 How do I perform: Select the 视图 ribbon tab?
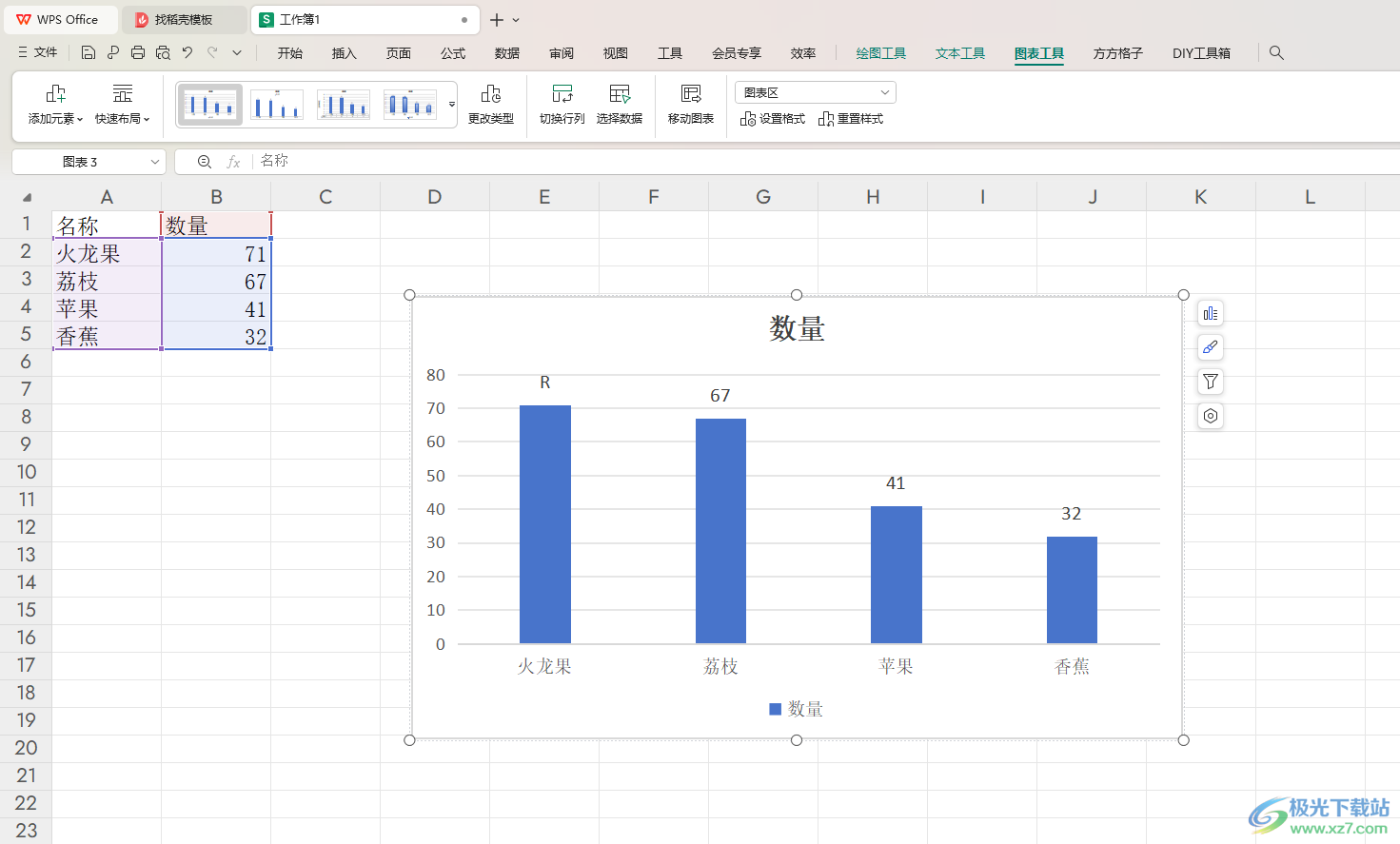point(616,53)
